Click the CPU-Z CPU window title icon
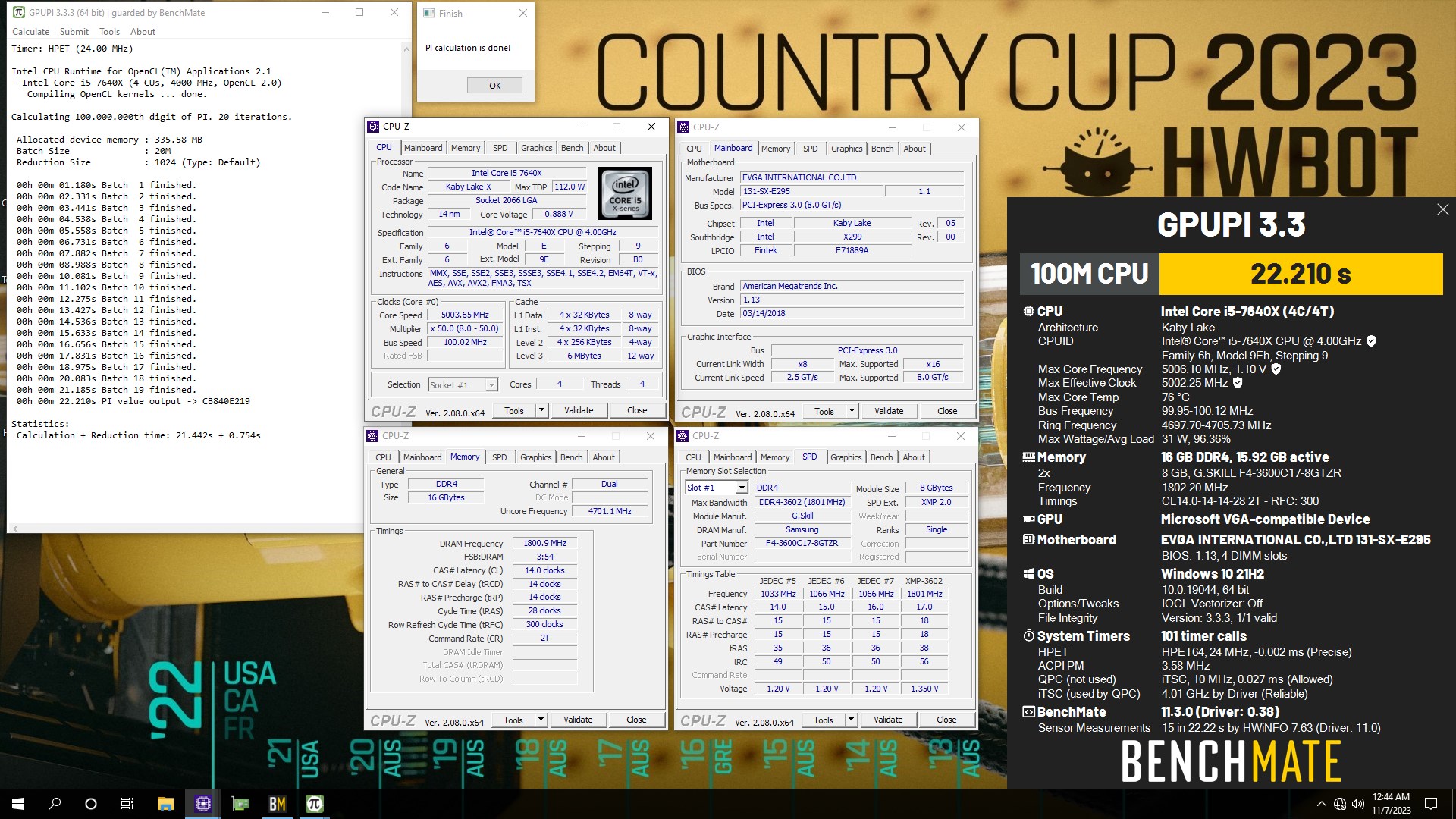 [373, 127]
